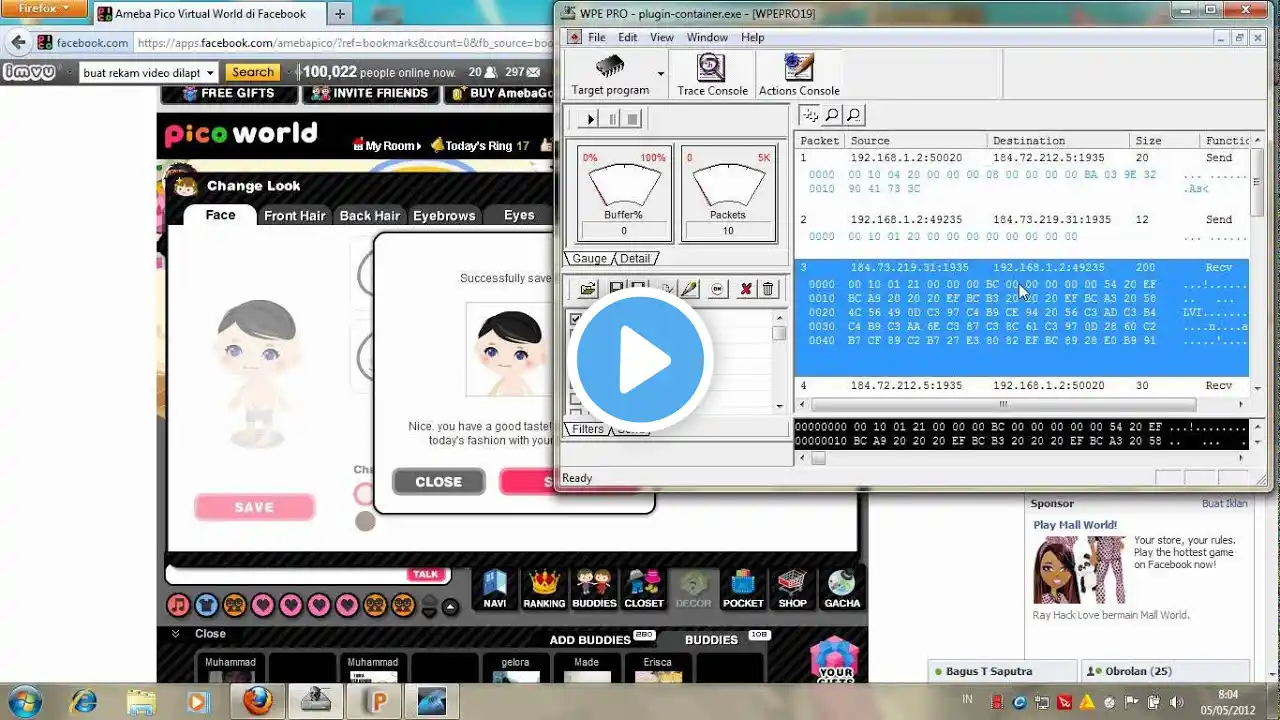The width and height of the screenshot is (1280, 720).
Task: Open the POCKET icon
Action: (x=743, y=589)
